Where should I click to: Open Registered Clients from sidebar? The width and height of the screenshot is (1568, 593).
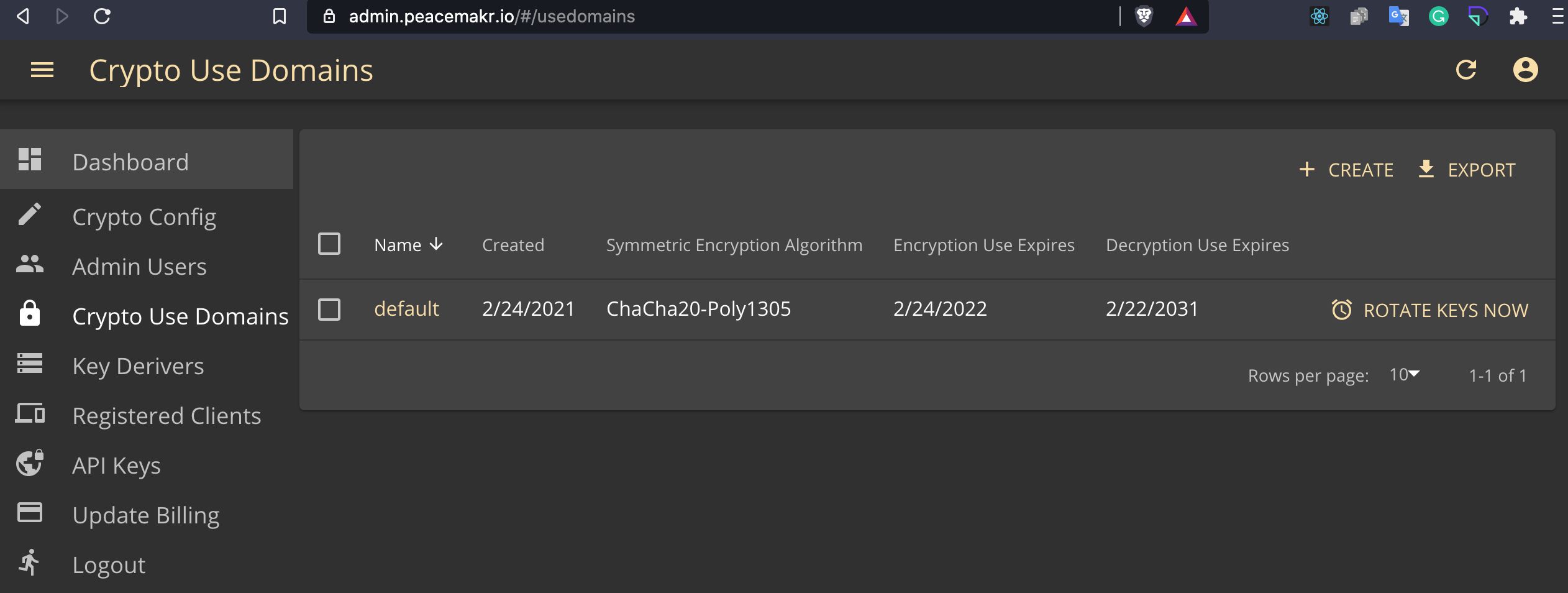coord(166,415)
